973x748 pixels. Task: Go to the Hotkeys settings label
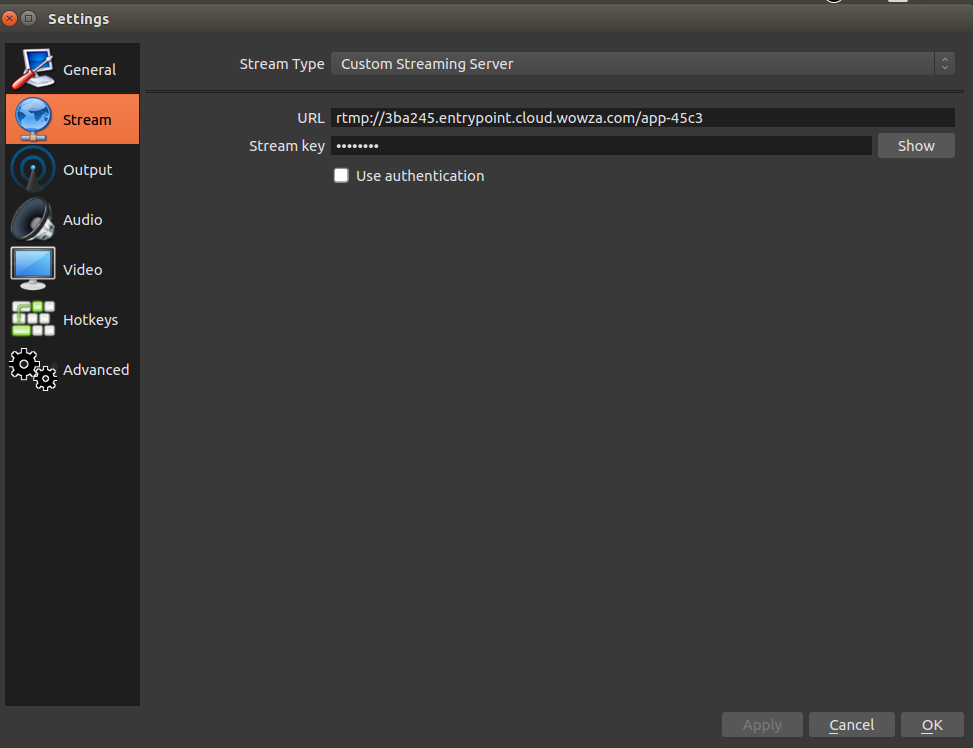pos(91,320)
